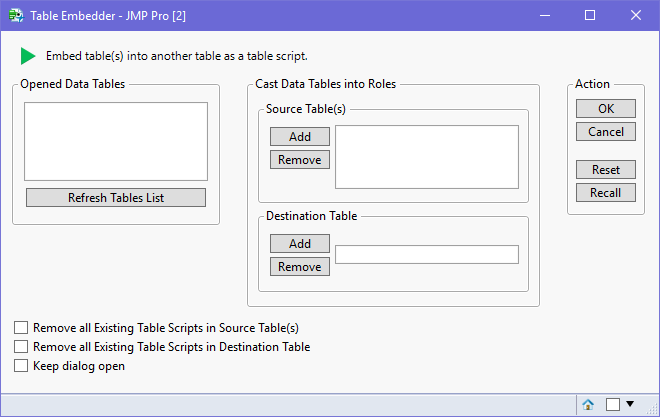Screen dimensions: 660x417
Task: Click Remove for Source Table(s)
Action: pyautogui.click(x=300, y=160)
